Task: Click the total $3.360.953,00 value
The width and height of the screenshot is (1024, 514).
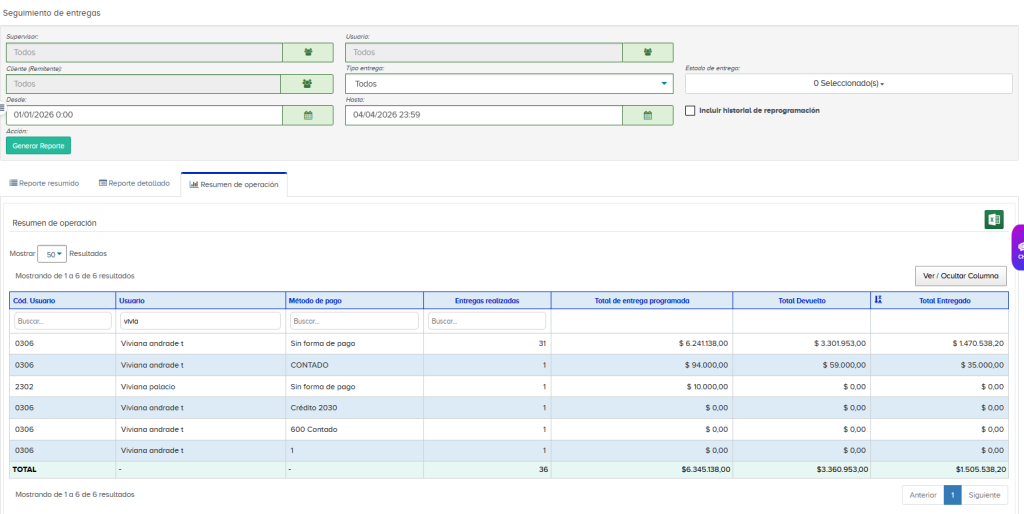Action: tap(842, 470)
